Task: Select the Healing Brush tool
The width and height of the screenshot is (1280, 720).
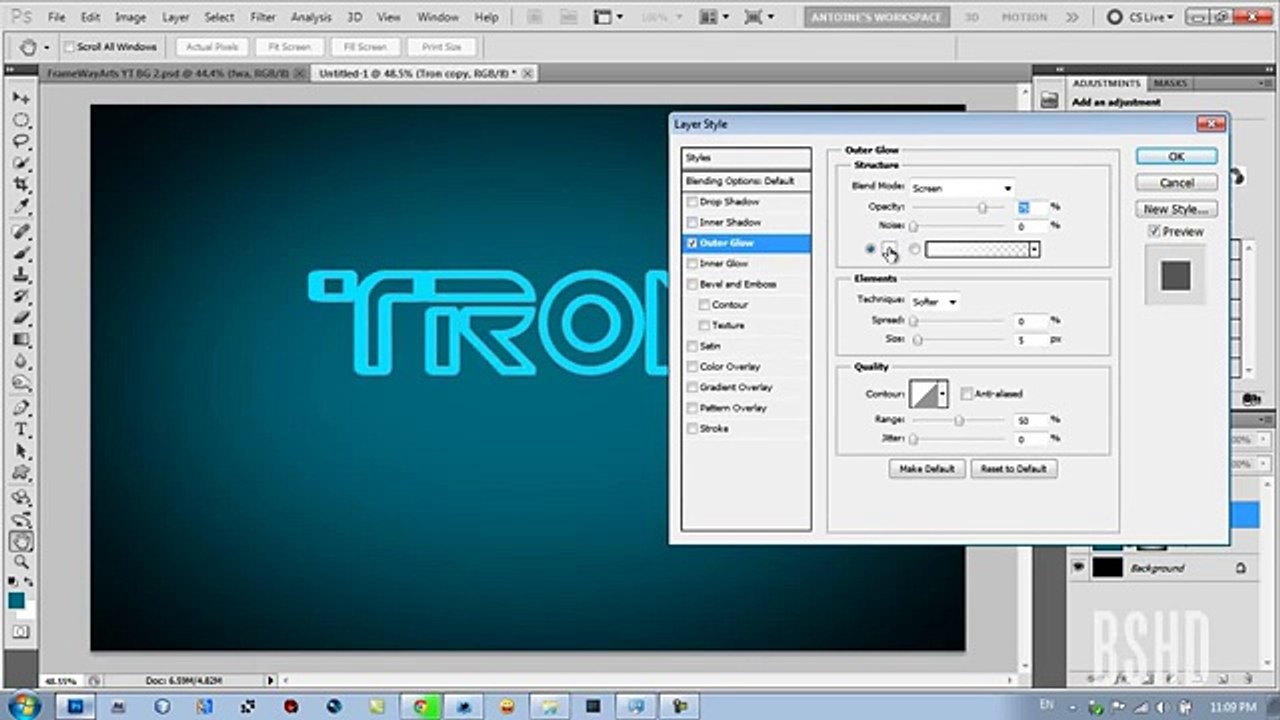Action: click(21, 232)
